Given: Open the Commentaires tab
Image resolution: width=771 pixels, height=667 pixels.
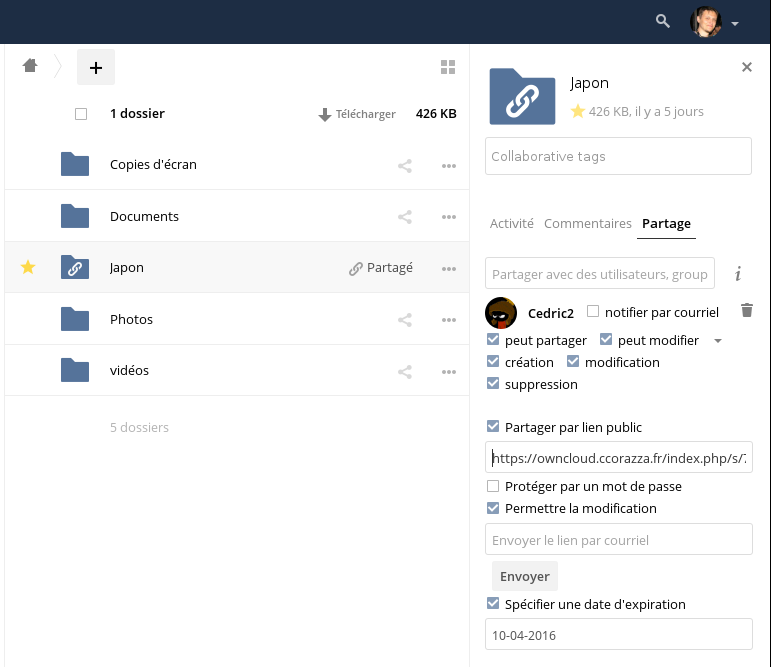Looking at the screenshot, I should click(x=588, y=224).
